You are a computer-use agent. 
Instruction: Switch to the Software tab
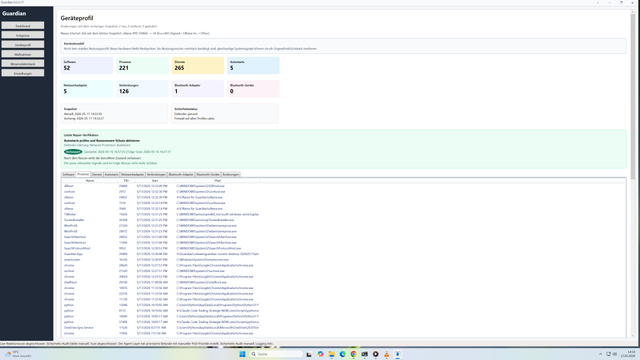69,174
